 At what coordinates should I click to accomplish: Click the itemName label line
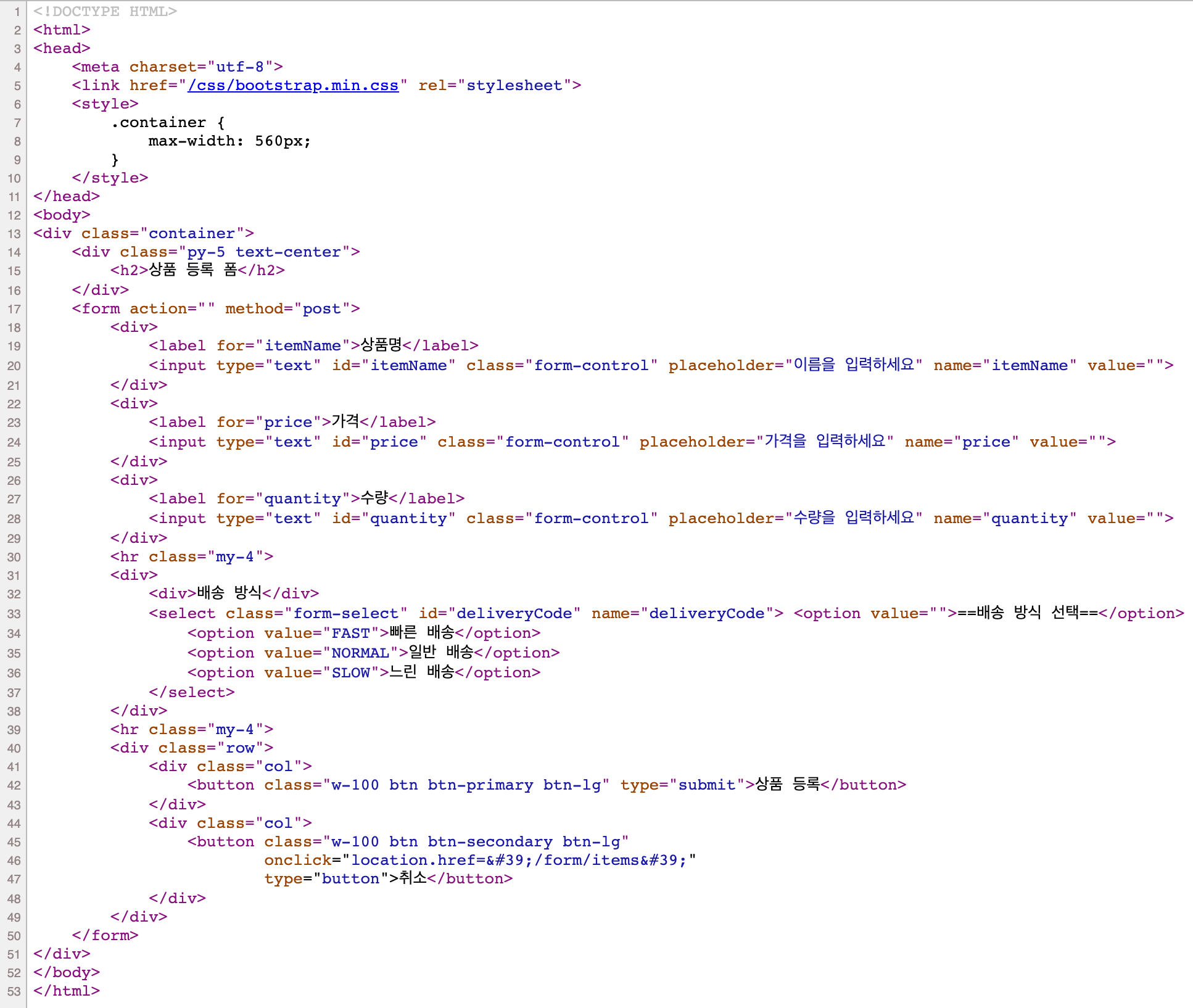(313, 345)
